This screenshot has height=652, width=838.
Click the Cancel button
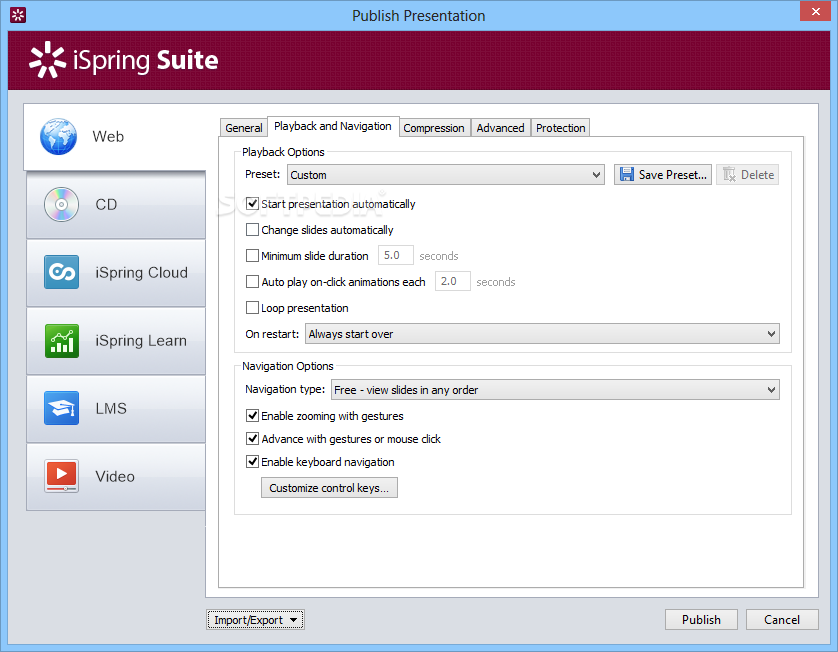coord(782,619)
